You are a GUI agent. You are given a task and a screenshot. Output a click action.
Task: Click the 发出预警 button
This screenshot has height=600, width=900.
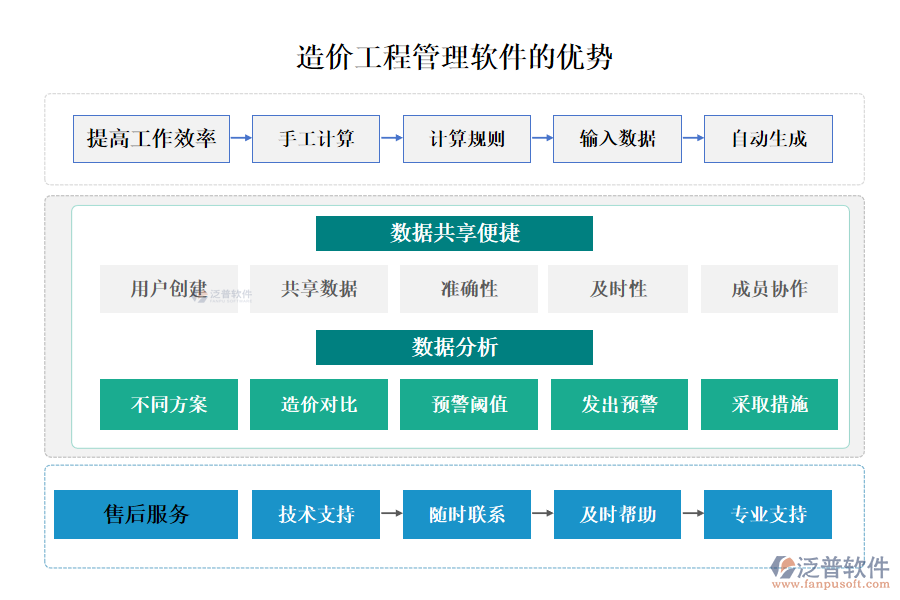click(618, 404)
